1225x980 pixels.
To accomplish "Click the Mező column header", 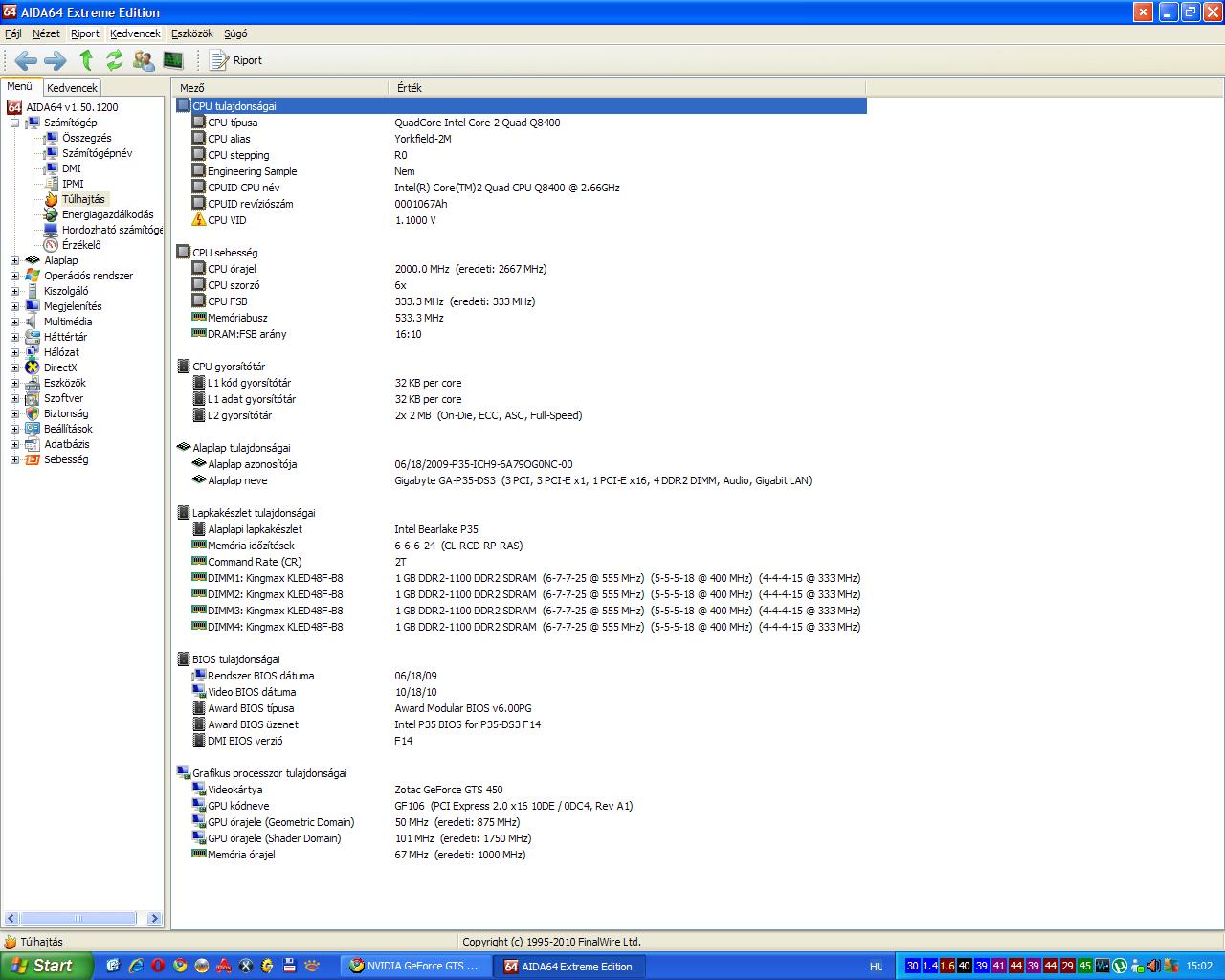I will pos(280,87).
